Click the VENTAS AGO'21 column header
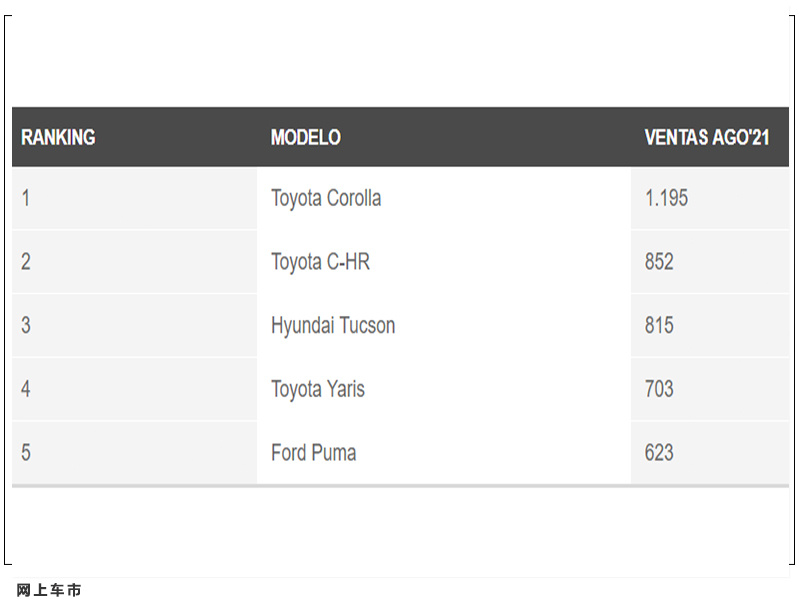Image resolution: width=800 pixels, height=600 pixels. point(707,137)
